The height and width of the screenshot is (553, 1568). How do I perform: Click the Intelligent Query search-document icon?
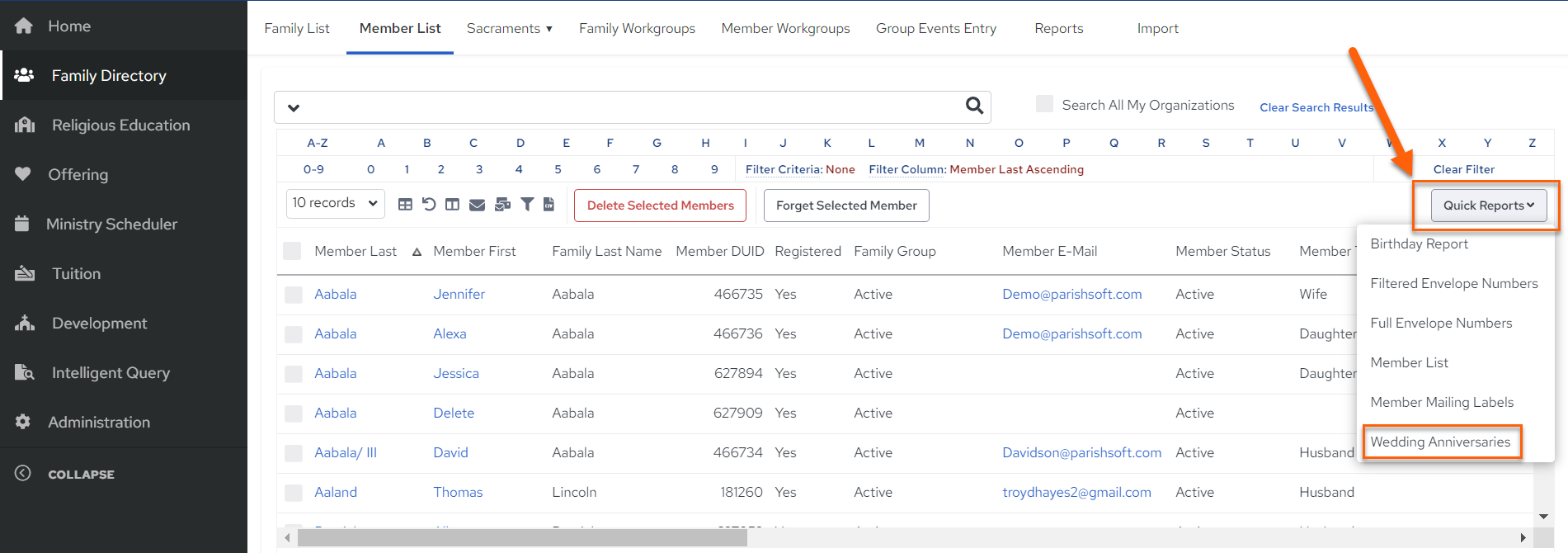click(x=25, y=372)
